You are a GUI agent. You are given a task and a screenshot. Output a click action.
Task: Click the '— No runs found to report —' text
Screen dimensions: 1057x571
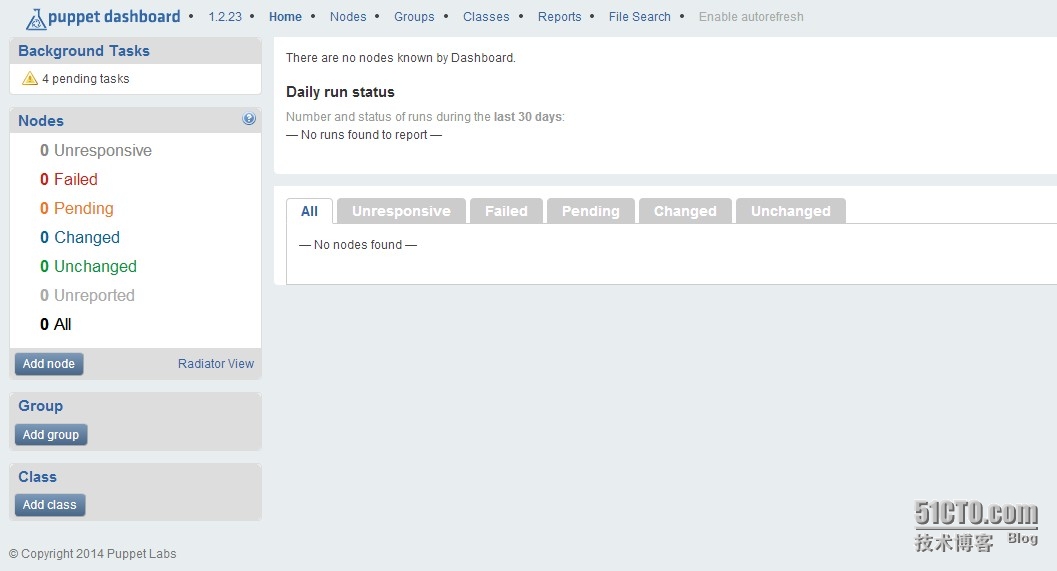point(364,135)
